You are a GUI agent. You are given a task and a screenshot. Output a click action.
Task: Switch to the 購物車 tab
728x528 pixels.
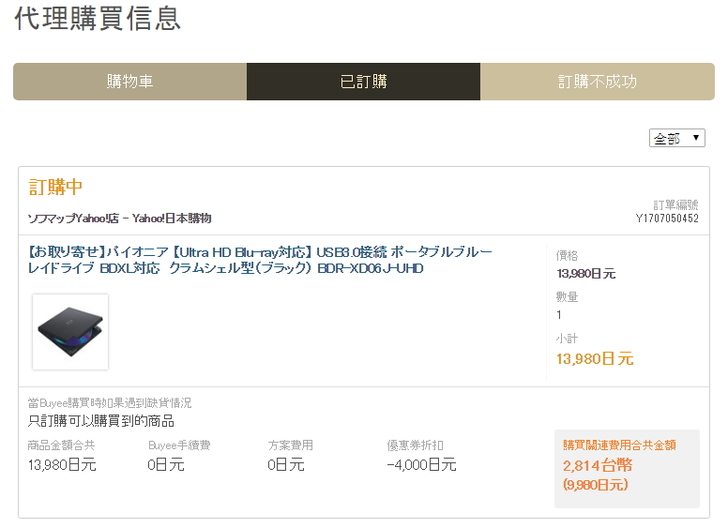pyautogui.click(x=130, y=81)
